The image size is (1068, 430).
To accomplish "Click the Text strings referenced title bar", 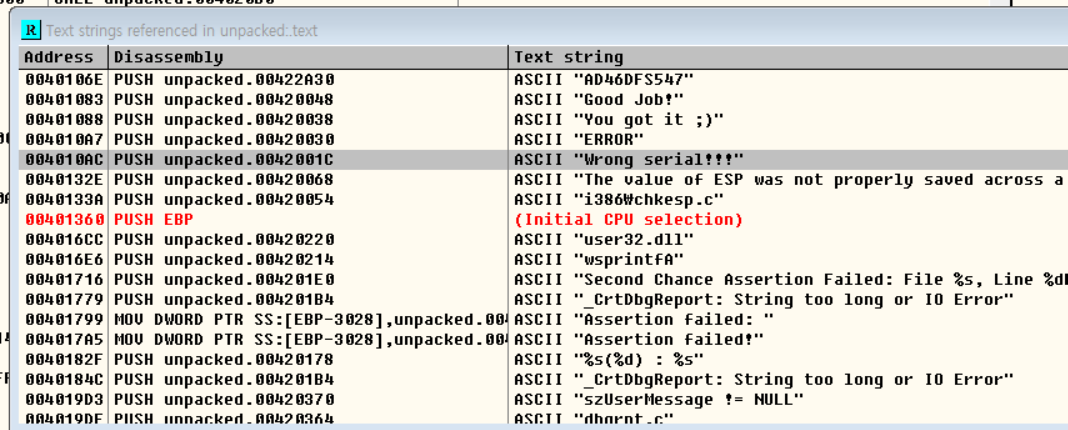I will click(x=400, y=31).
